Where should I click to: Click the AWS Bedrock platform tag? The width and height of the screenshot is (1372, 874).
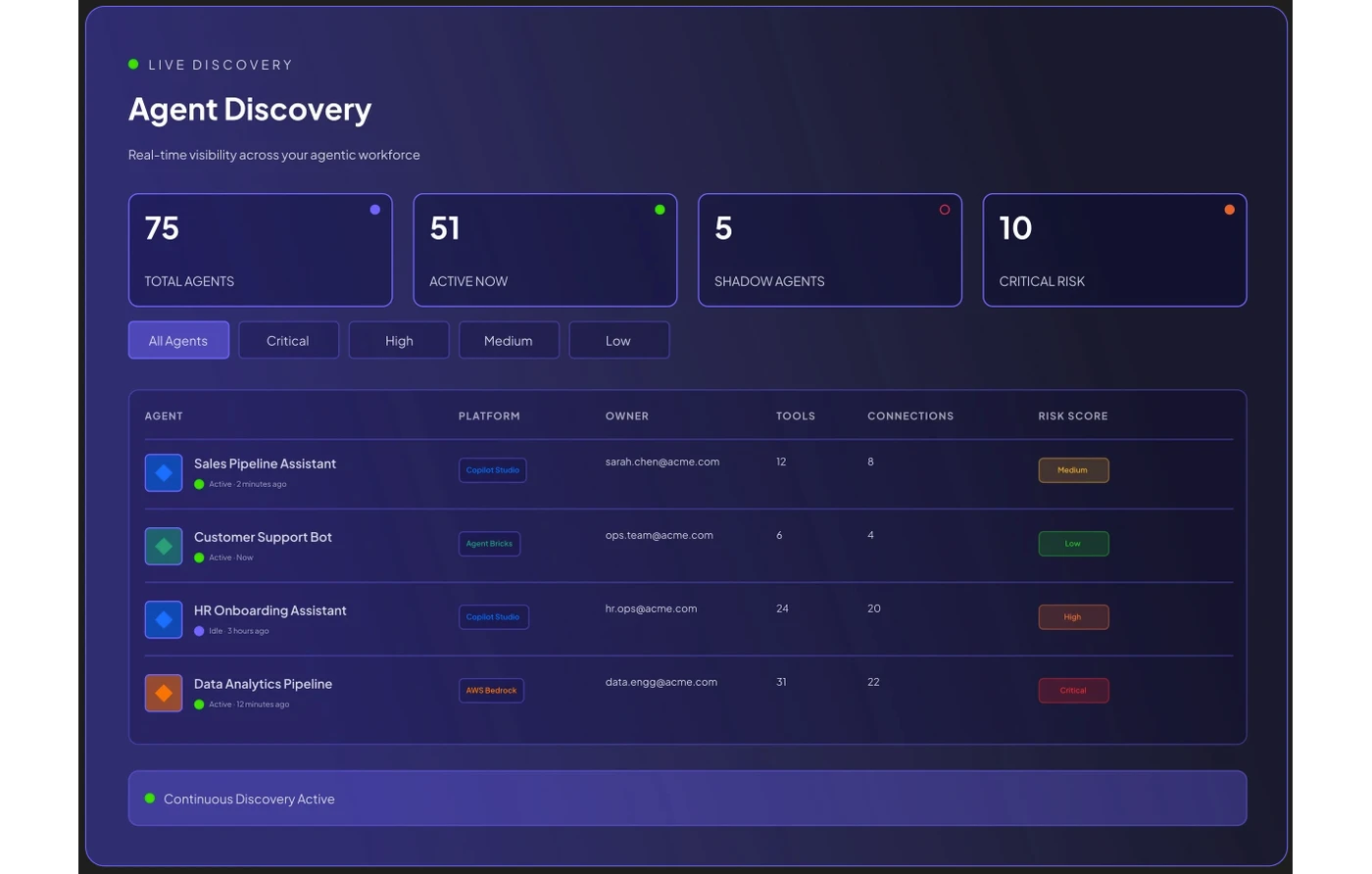click(491, 691)
